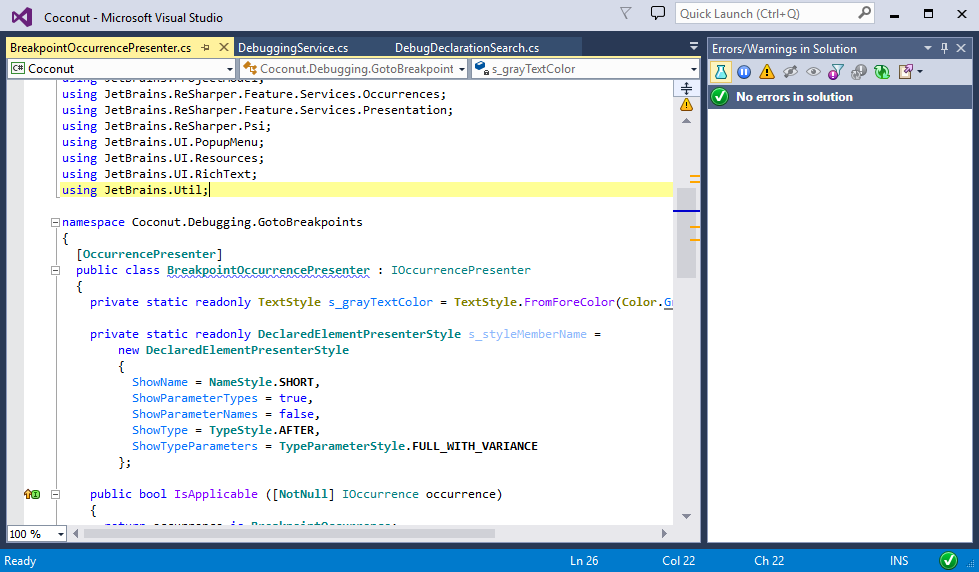Screen dimensions: 979x572
Task: Click the eye show-ignored icon
Action: click(813, 72)
